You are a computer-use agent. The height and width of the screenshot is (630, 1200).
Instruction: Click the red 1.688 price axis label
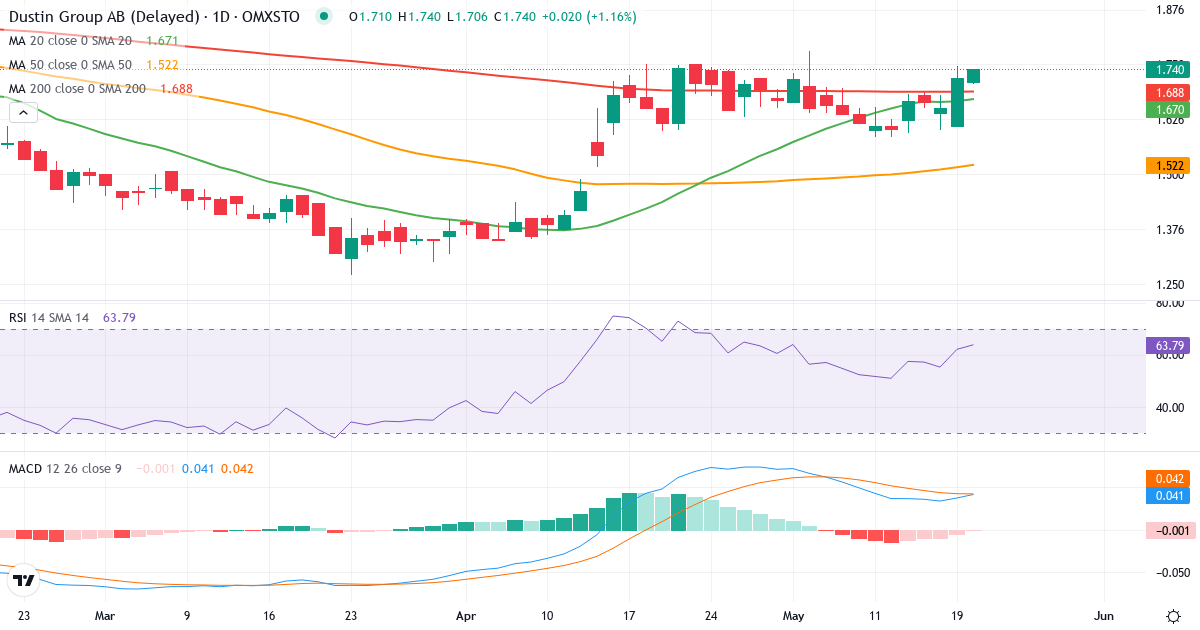pos(1168,92)
